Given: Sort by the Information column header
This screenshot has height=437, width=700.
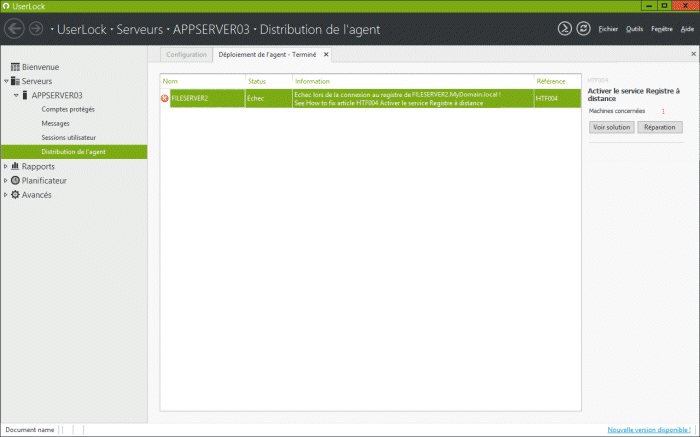Looking at the screenshot, I should 413,81.
